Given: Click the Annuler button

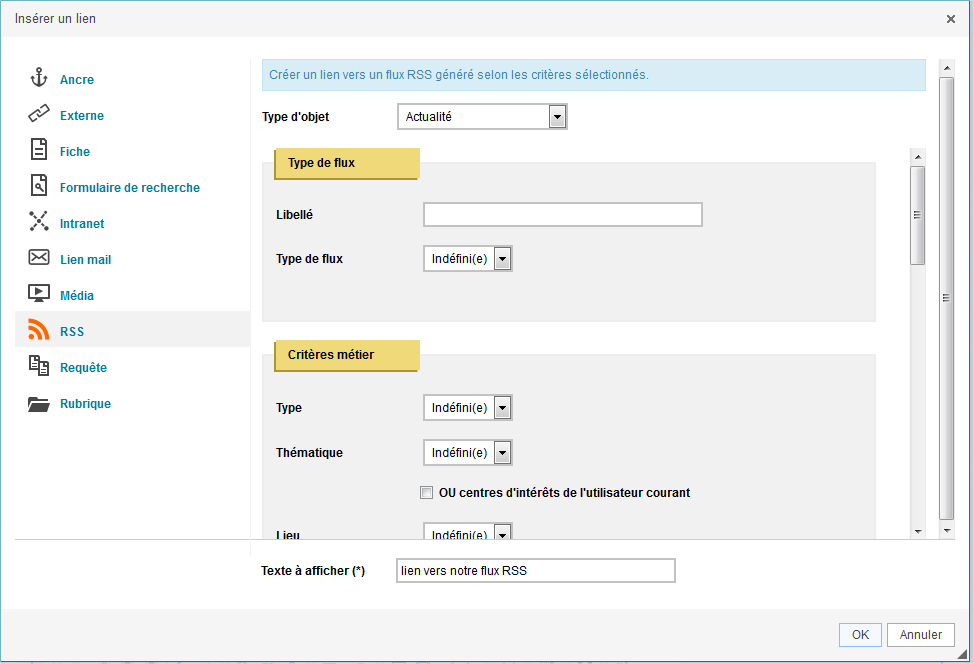Looking at the screenshot, I should tap(921, 635).
